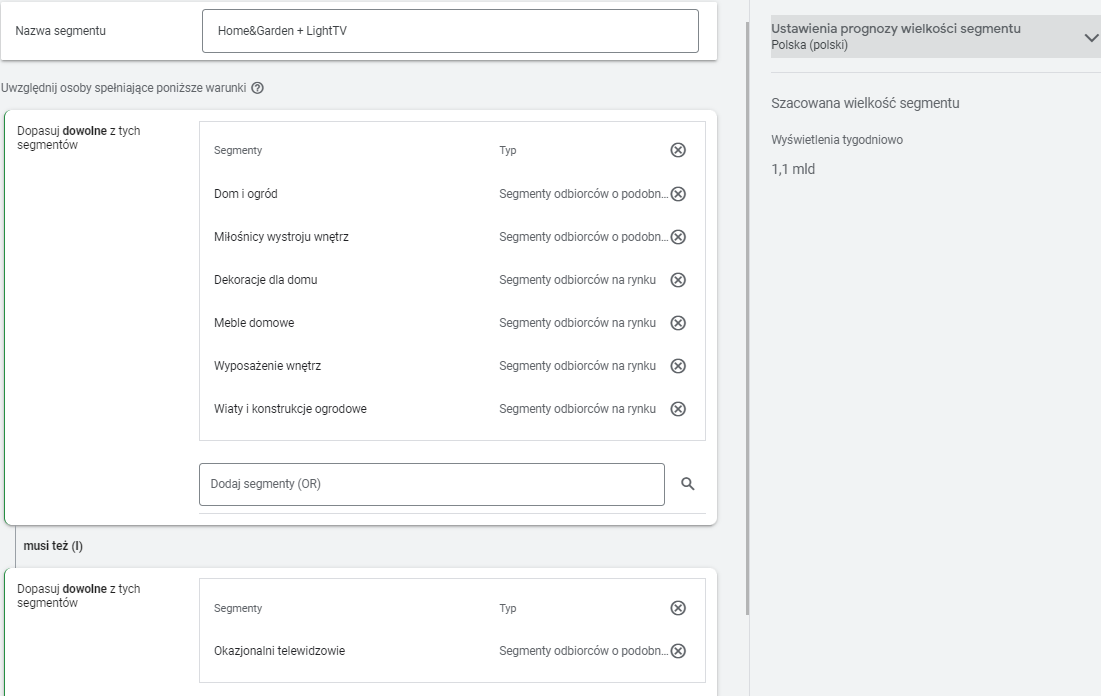Screen dimensions: 1101x696
Task: Expand the "Ustawienia prognozy wielkości segmentu" panel
Action: (1090, 37)
